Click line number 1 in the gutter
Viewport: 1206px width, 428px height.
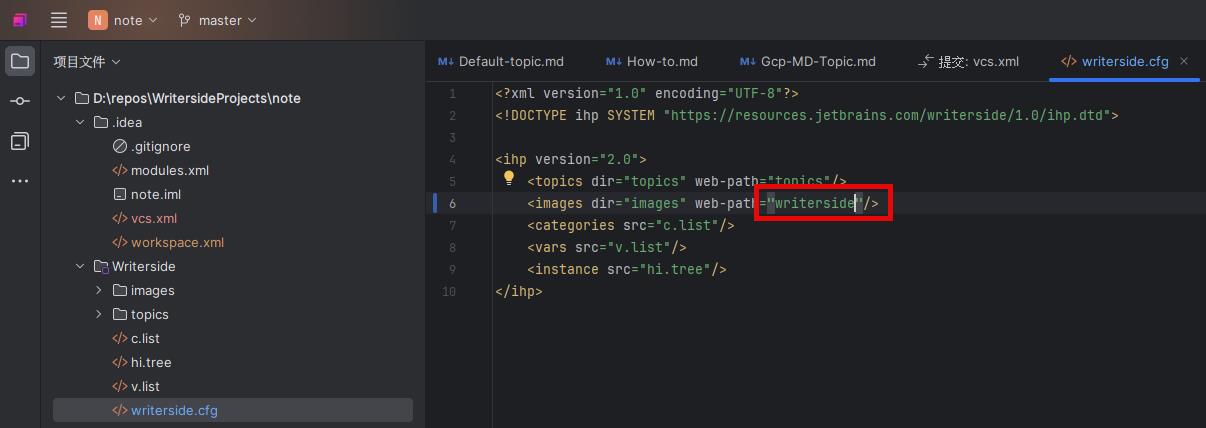coord(452,93)
